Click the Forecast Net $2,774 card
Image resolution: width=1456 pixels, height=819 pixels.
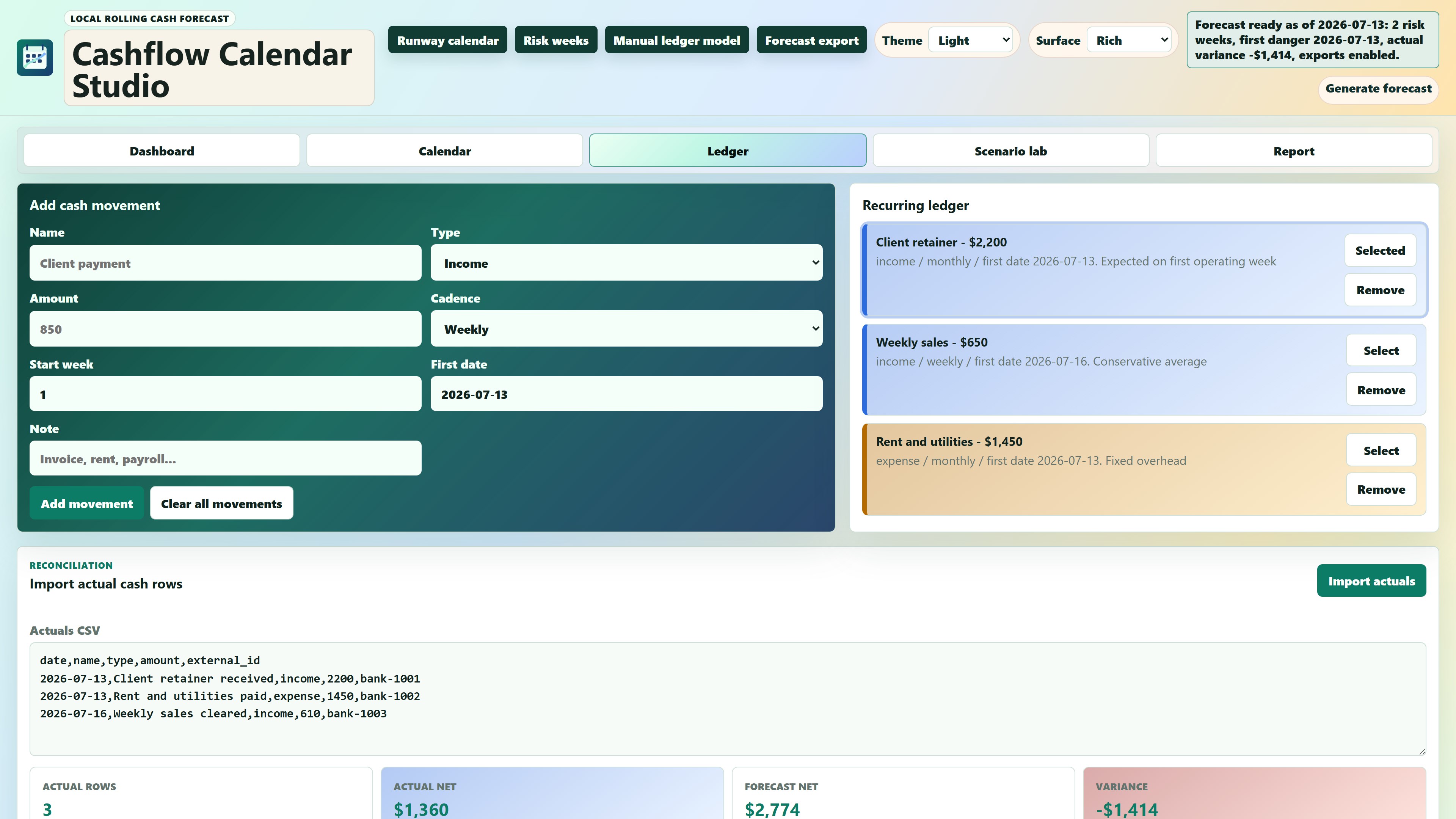pos(903,794)
